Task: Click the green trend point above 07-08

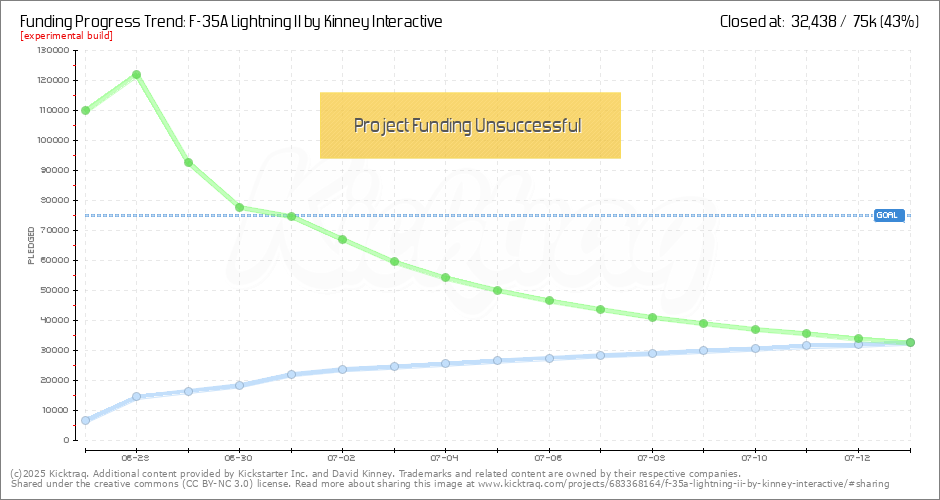Action: click(x=652, y=317)
